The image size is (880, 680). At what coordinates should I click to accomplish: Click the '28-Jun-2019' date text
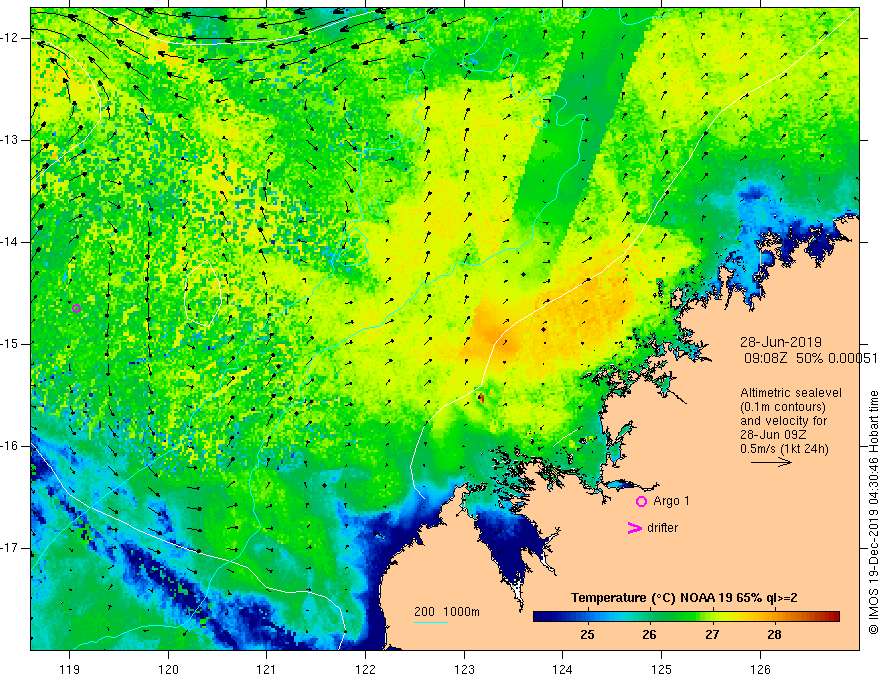tap(781, 342)
